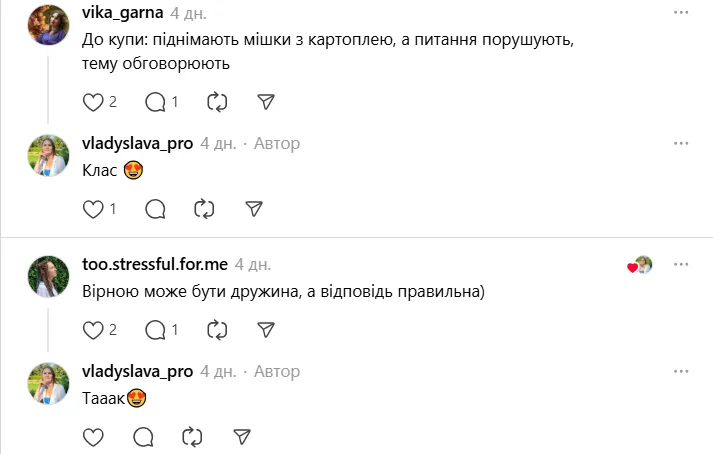
Task: Like vika_garna's comment with heart icon
Action: [93, 102]
